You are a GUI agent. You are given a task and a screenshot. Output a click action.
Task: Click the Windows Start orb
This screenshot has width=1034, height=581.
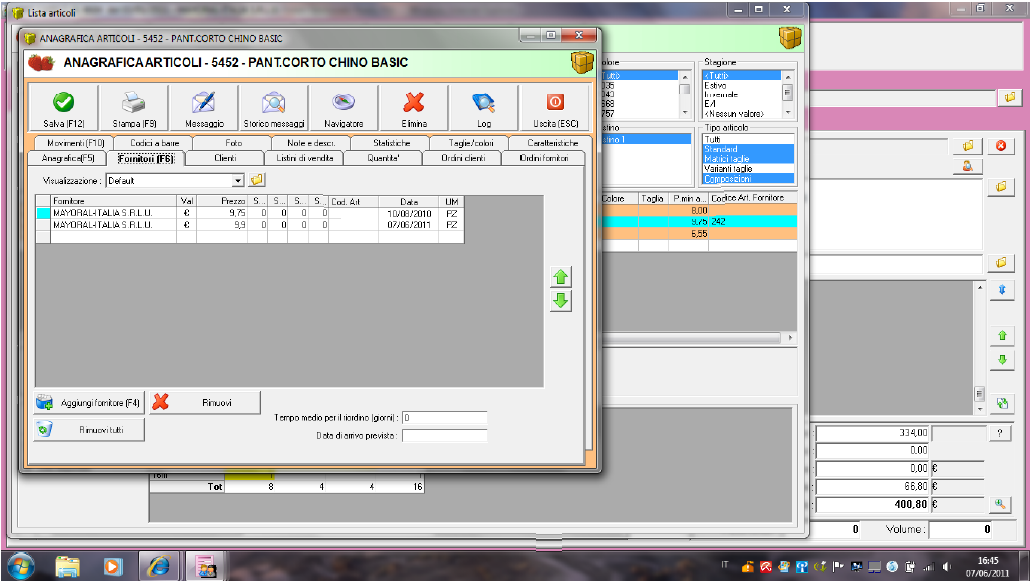tap(20, 566)
